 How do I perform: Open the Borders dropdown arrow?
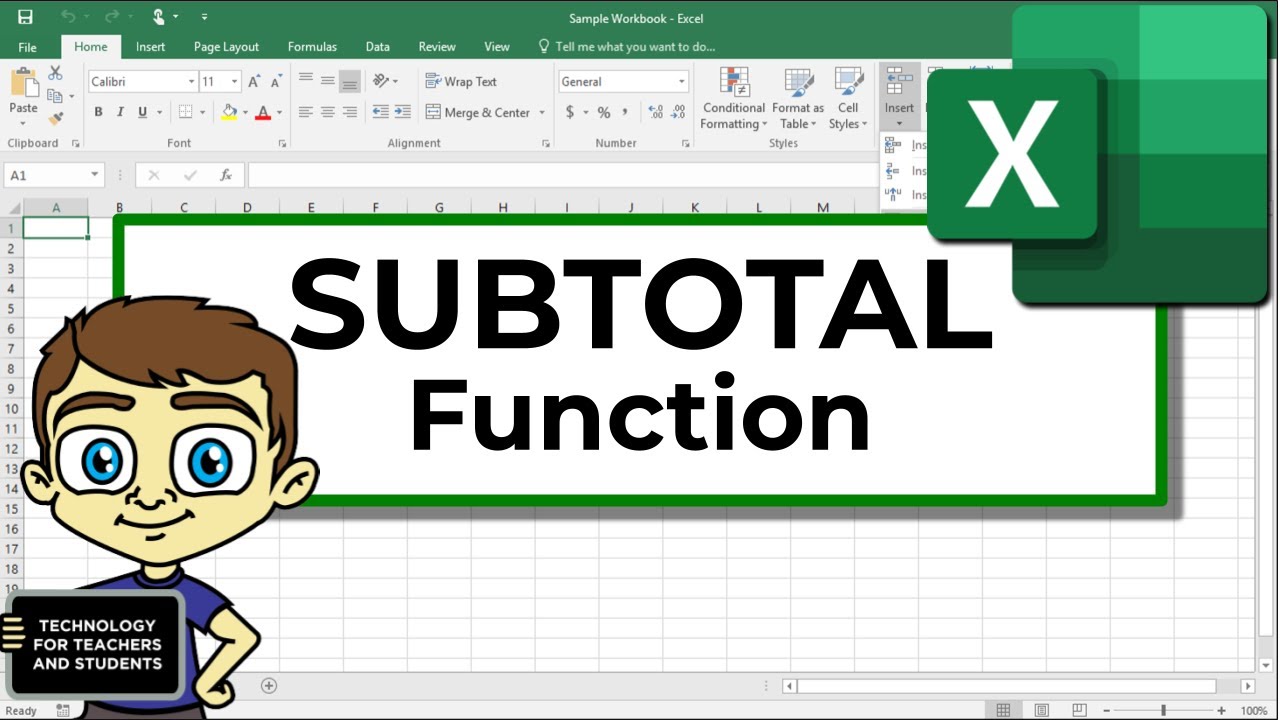(x=203, y=112)
